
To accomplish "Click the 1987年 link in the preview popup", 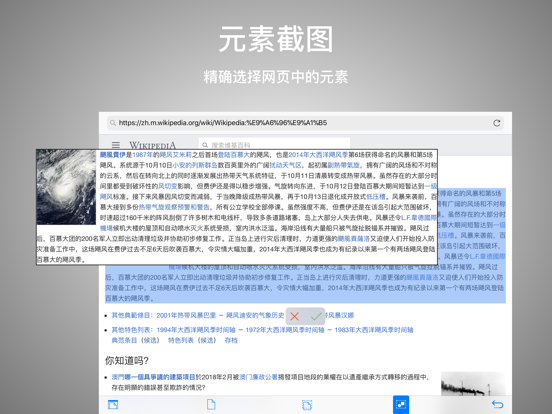I will point(143,155).
